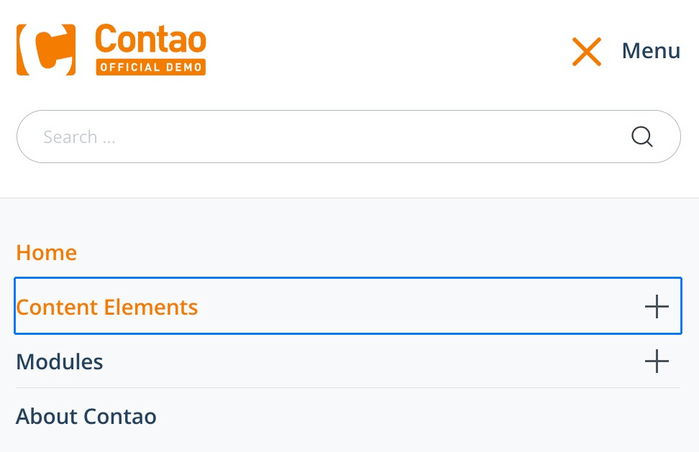Toggle the Menu label in the header
Viewport: 699px width, 452px height.
pyautogui.click(x=651, y=51)
